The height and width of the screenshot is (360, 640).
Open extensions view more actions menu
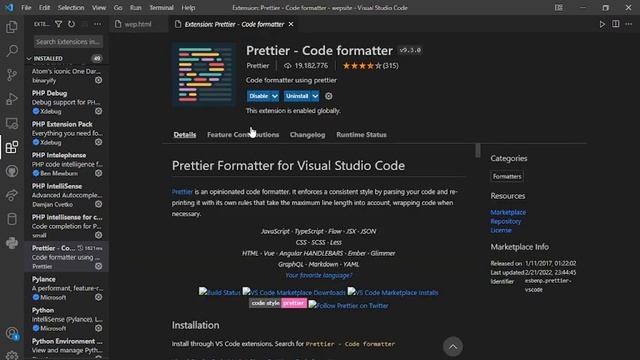tap(98, 24)
